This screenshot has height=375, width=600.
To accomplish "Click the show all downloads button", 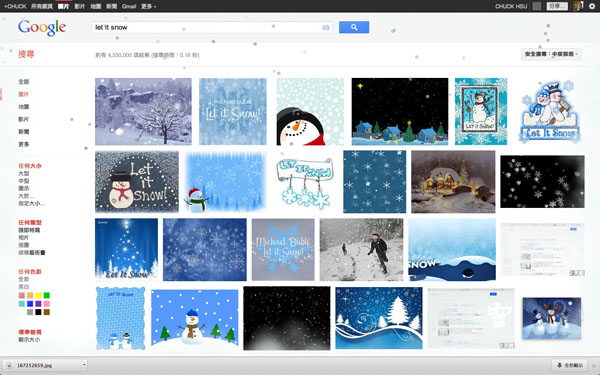I will click(x=570, y=365).
